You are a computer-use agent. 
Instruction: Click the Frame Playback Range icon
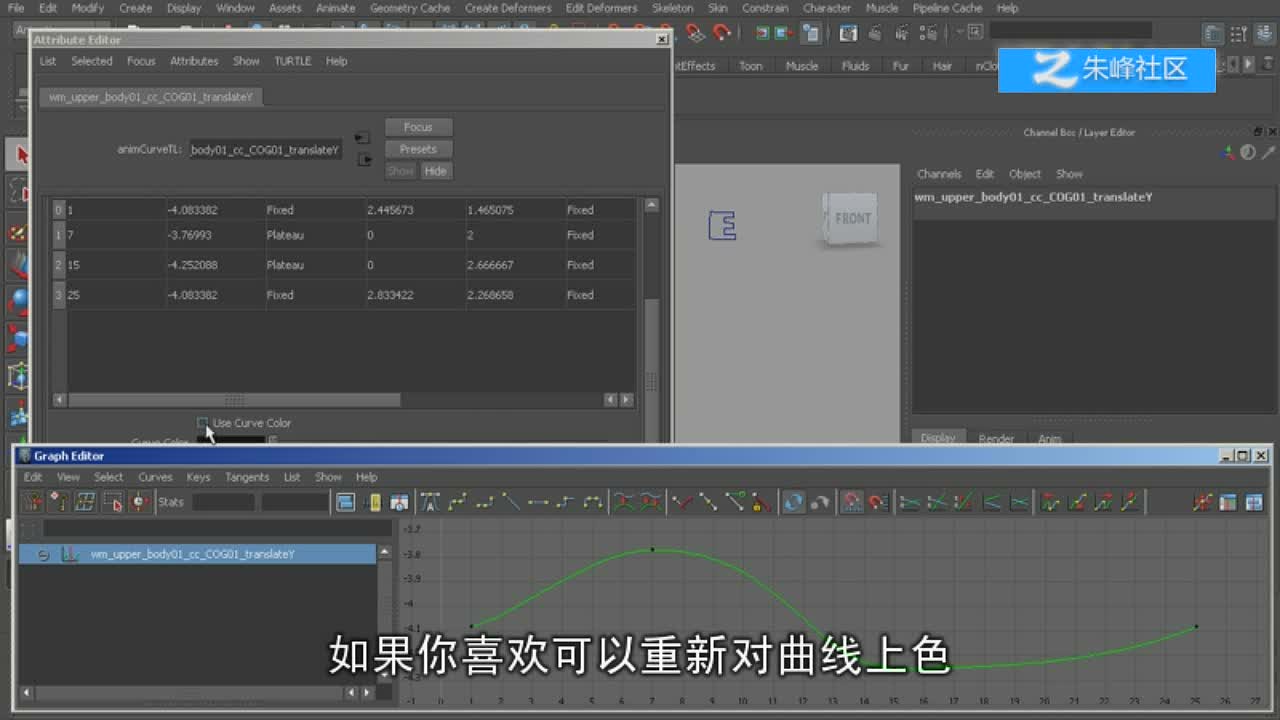tap(372, 502)
